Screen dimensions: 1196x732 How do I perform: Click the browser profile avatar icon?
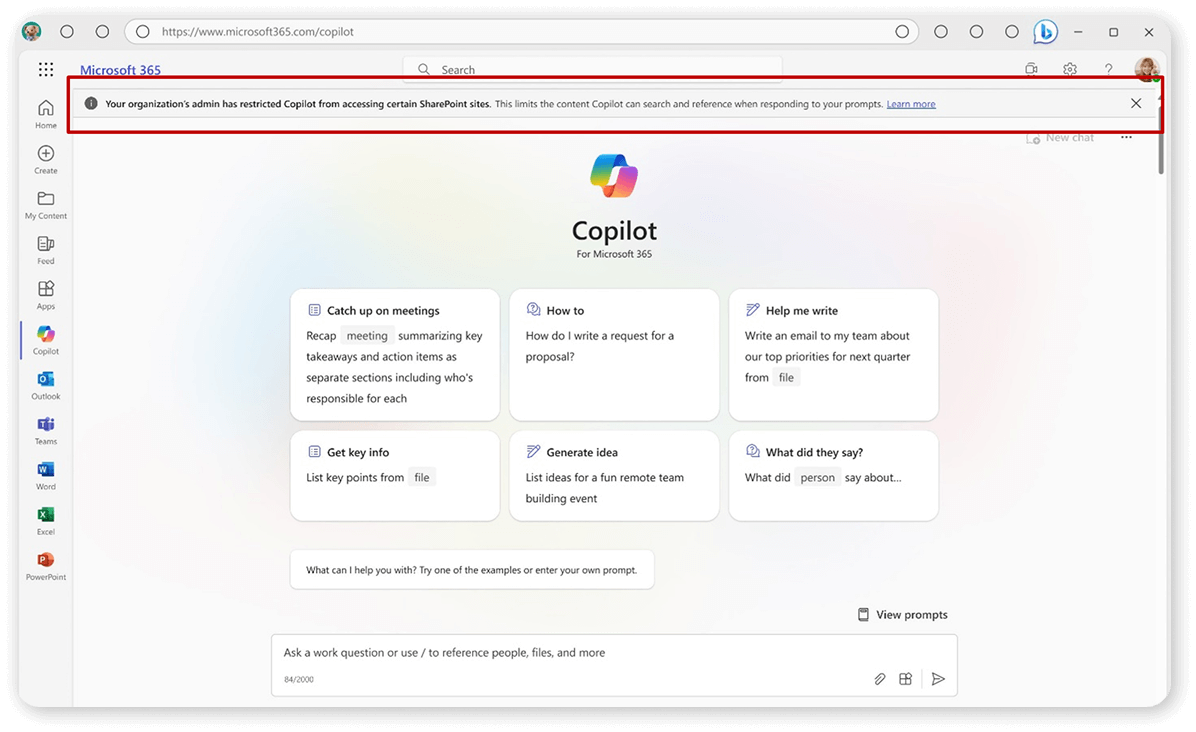click(31, 31)
